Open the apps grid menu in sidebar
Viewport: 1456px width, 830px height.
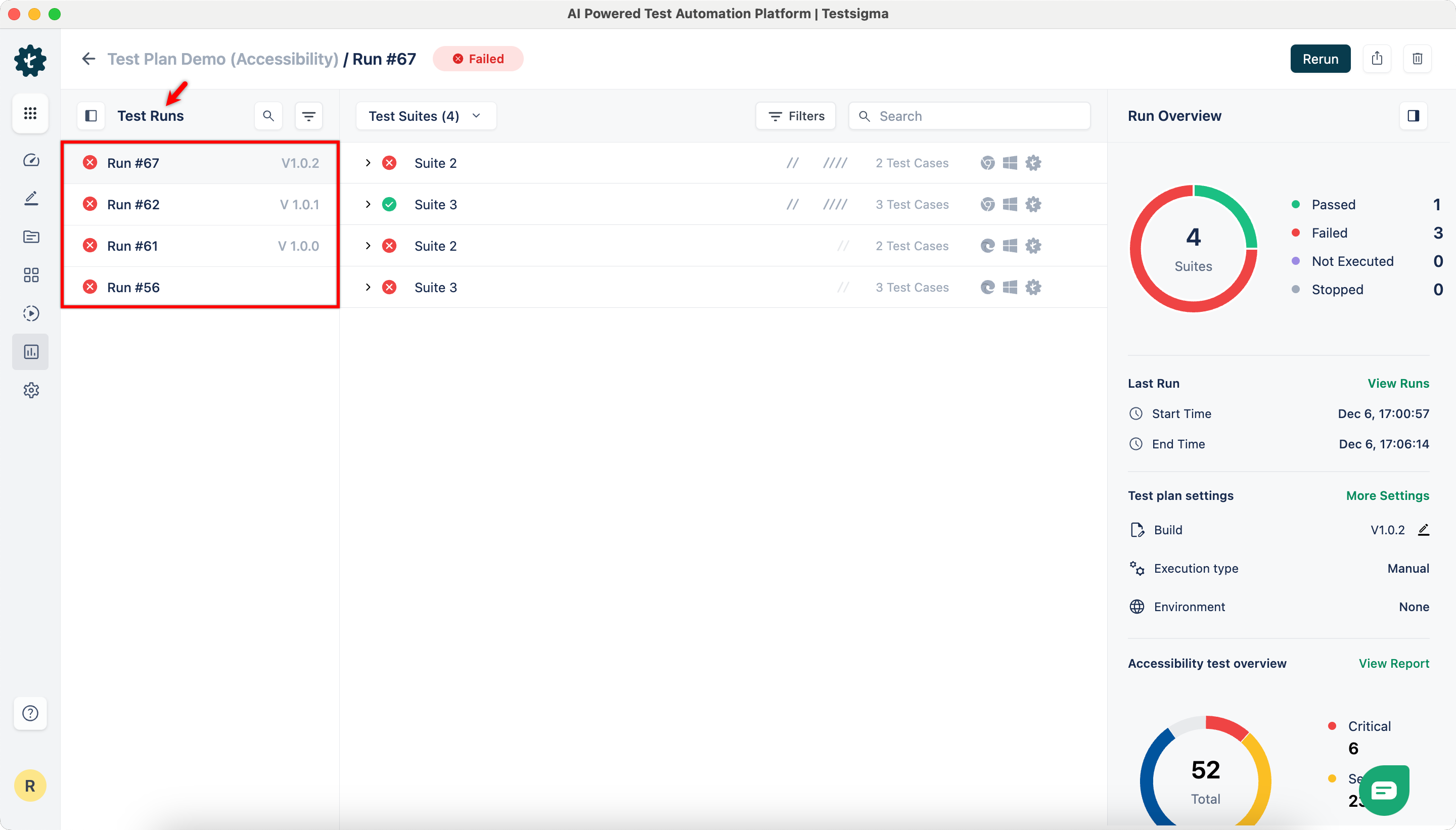click(30, 113)
